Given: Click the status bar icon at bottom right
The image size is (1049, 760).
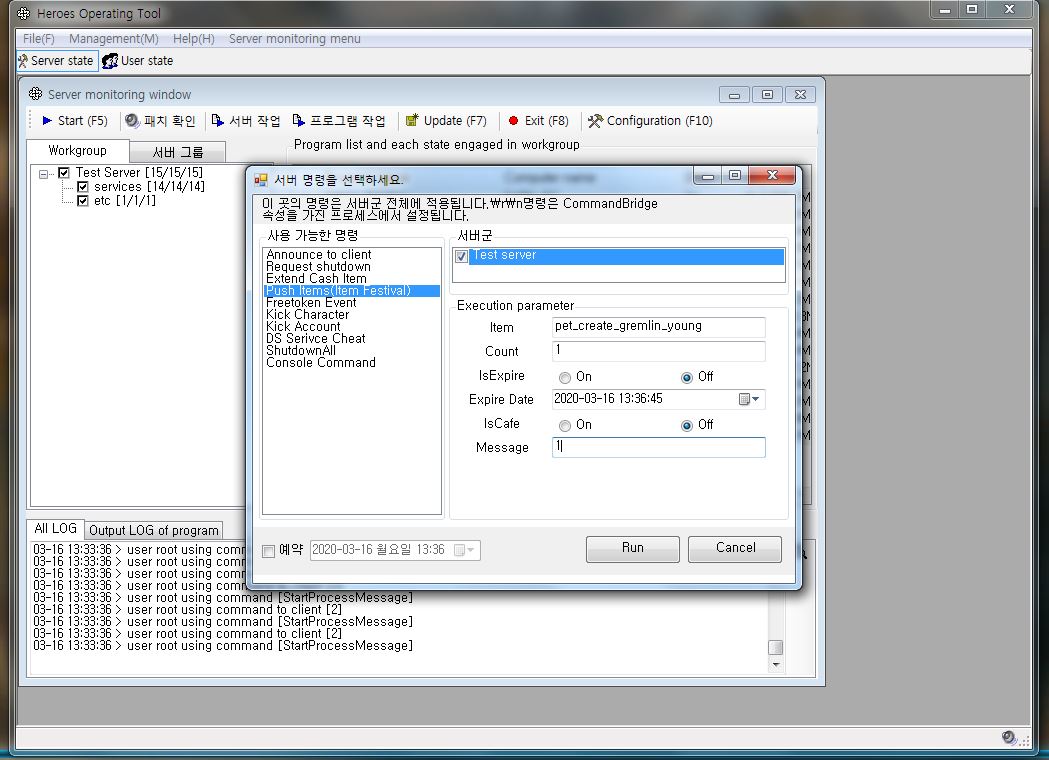Looking at the screenshot, I should (1010, 737).
